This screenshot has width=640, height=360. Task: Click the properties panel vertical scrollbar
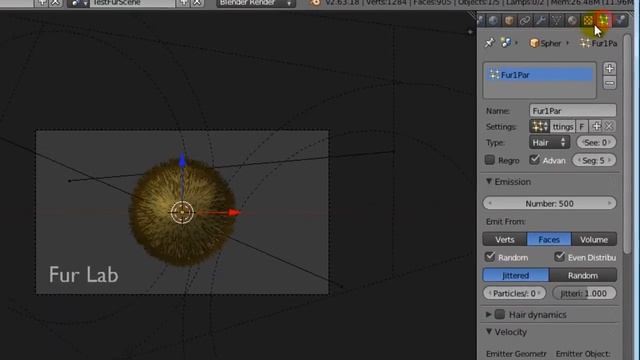coord(628,144)
